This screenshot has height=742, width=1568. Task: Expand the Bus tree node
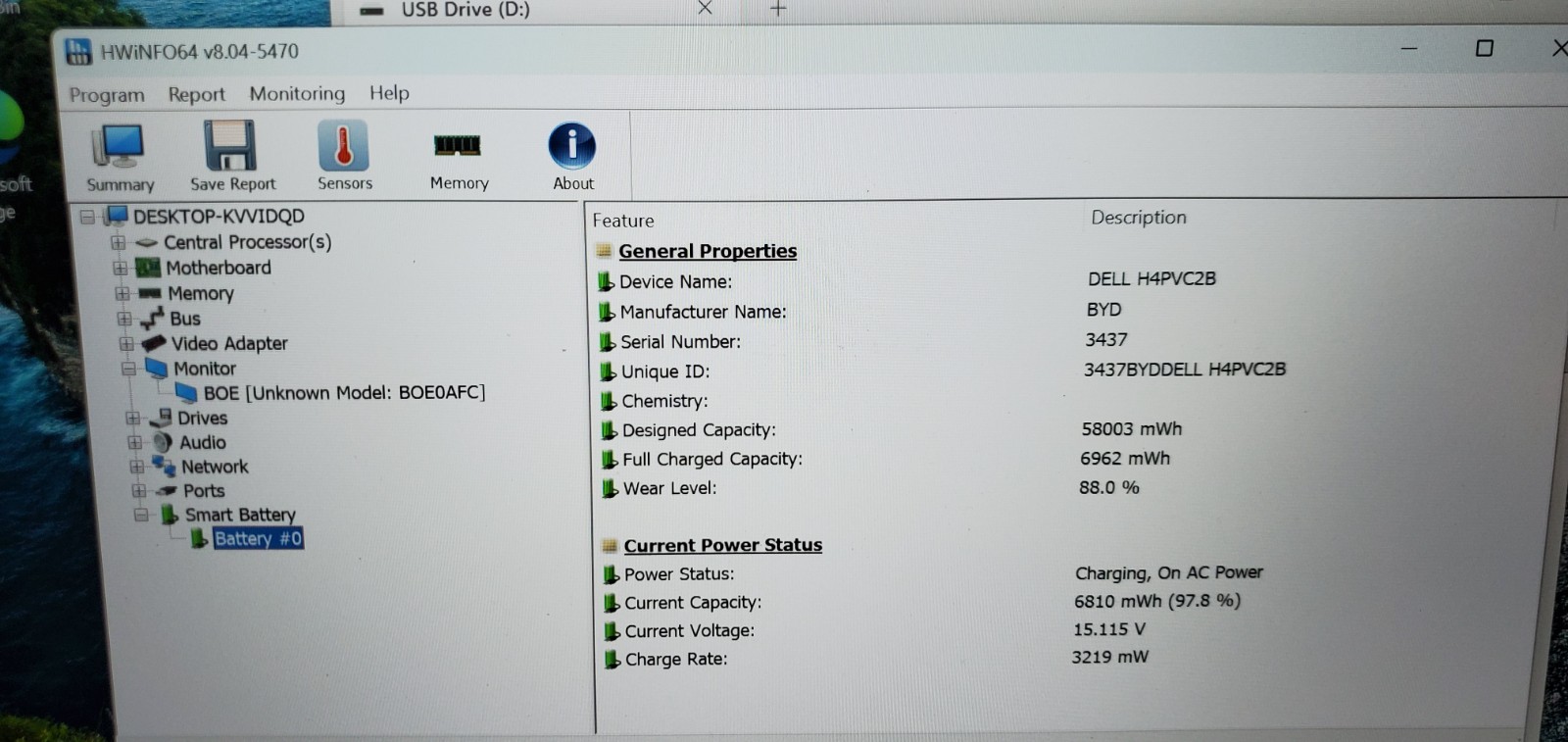click(123, 319)
